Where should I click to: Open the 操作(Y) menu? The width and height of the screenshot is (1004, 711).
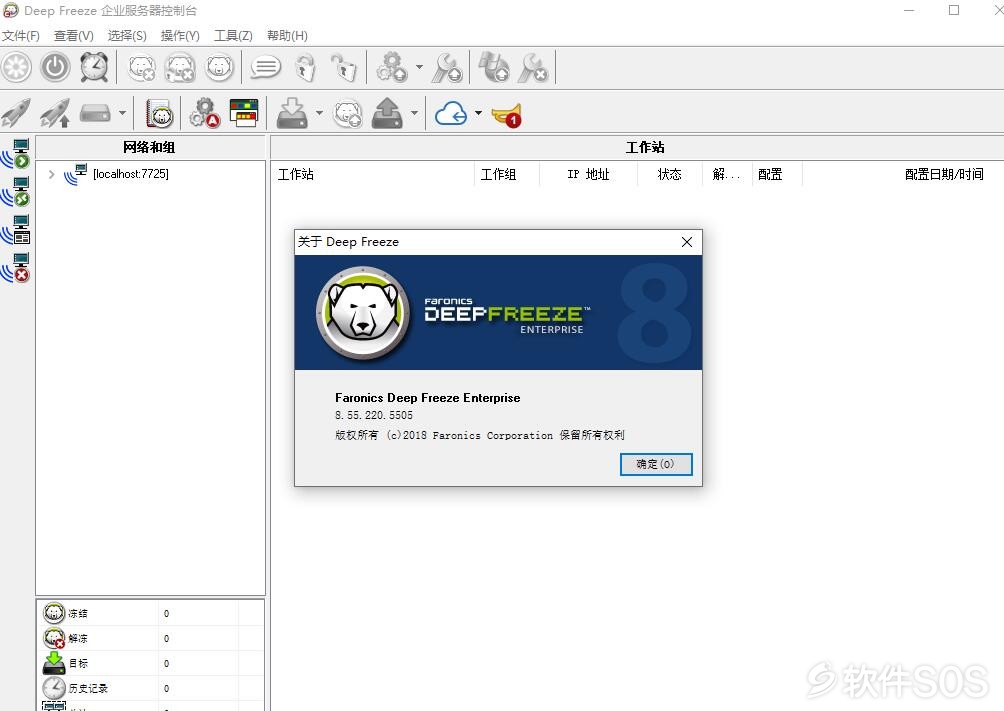tap(180, 36)
